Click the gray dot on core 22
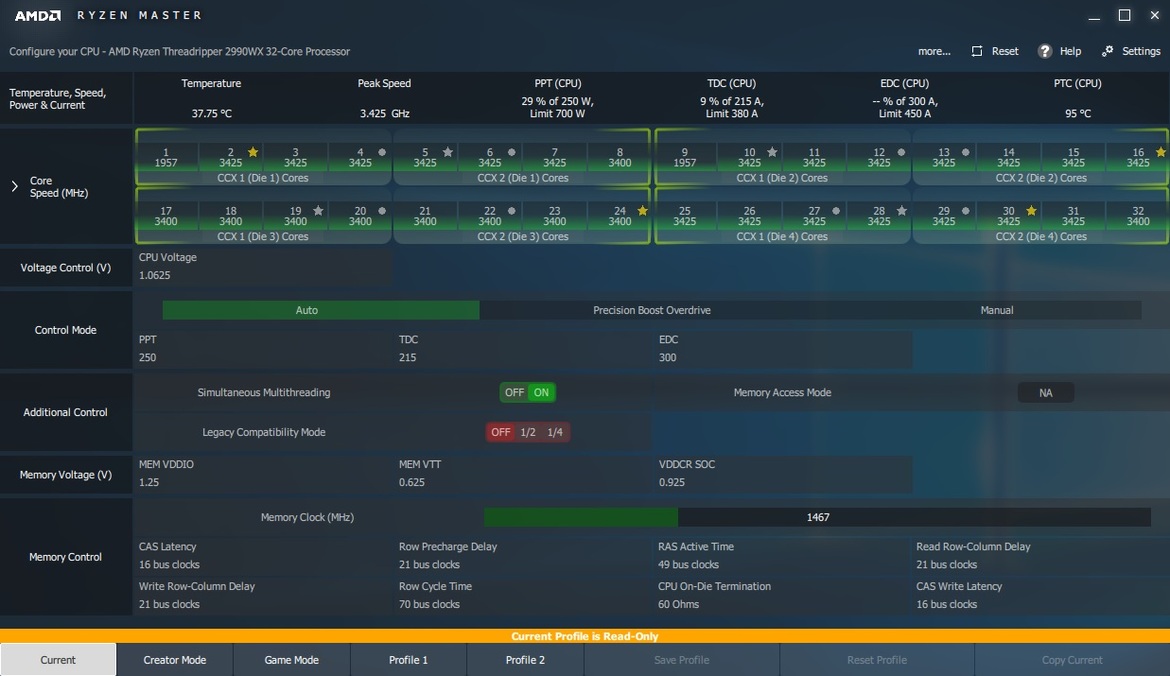1170x676 pixels. [x=512, y=211]
